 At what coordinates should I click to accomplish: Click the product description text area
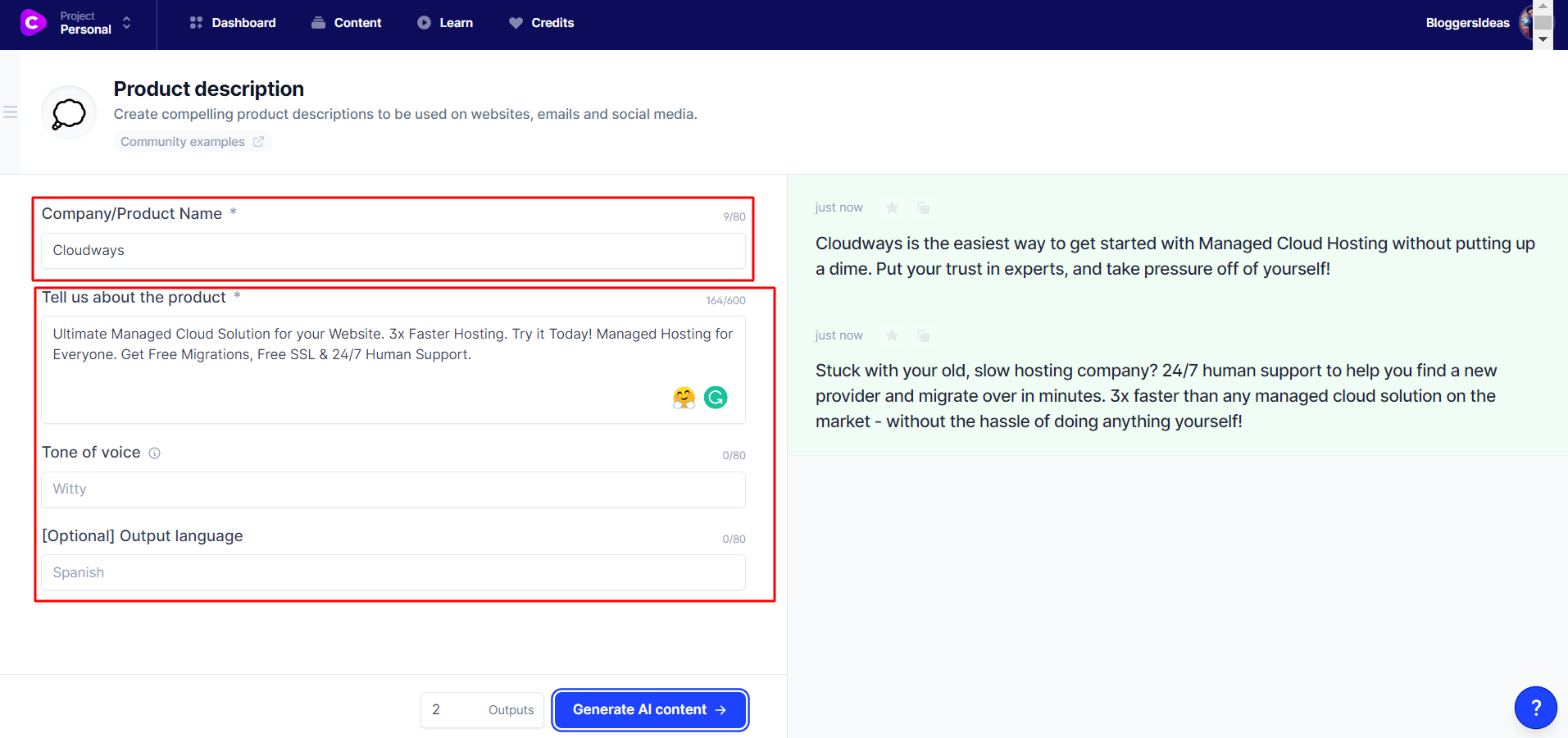click(x=393, y=370)
